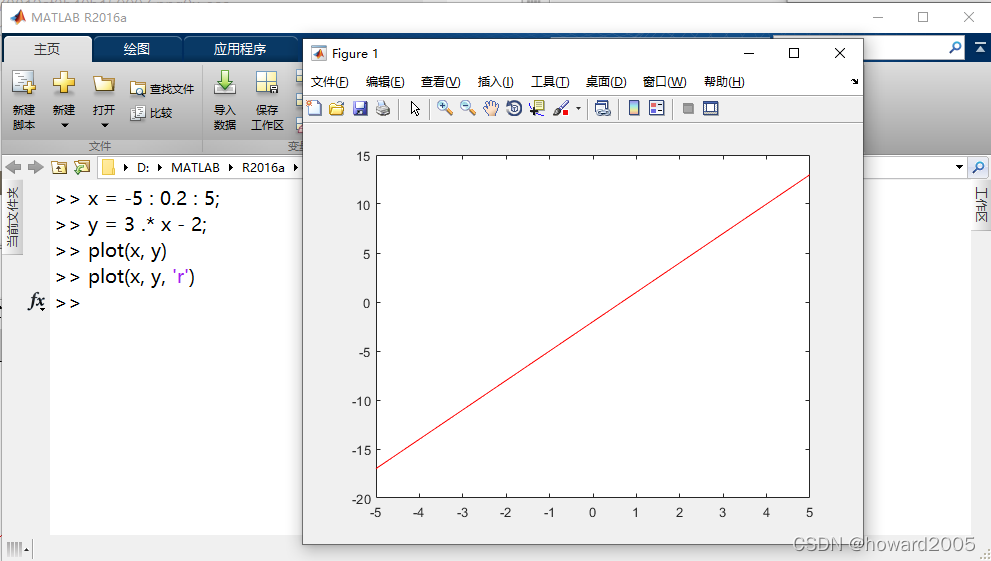Go up one folder level icon

pos(59,167)
